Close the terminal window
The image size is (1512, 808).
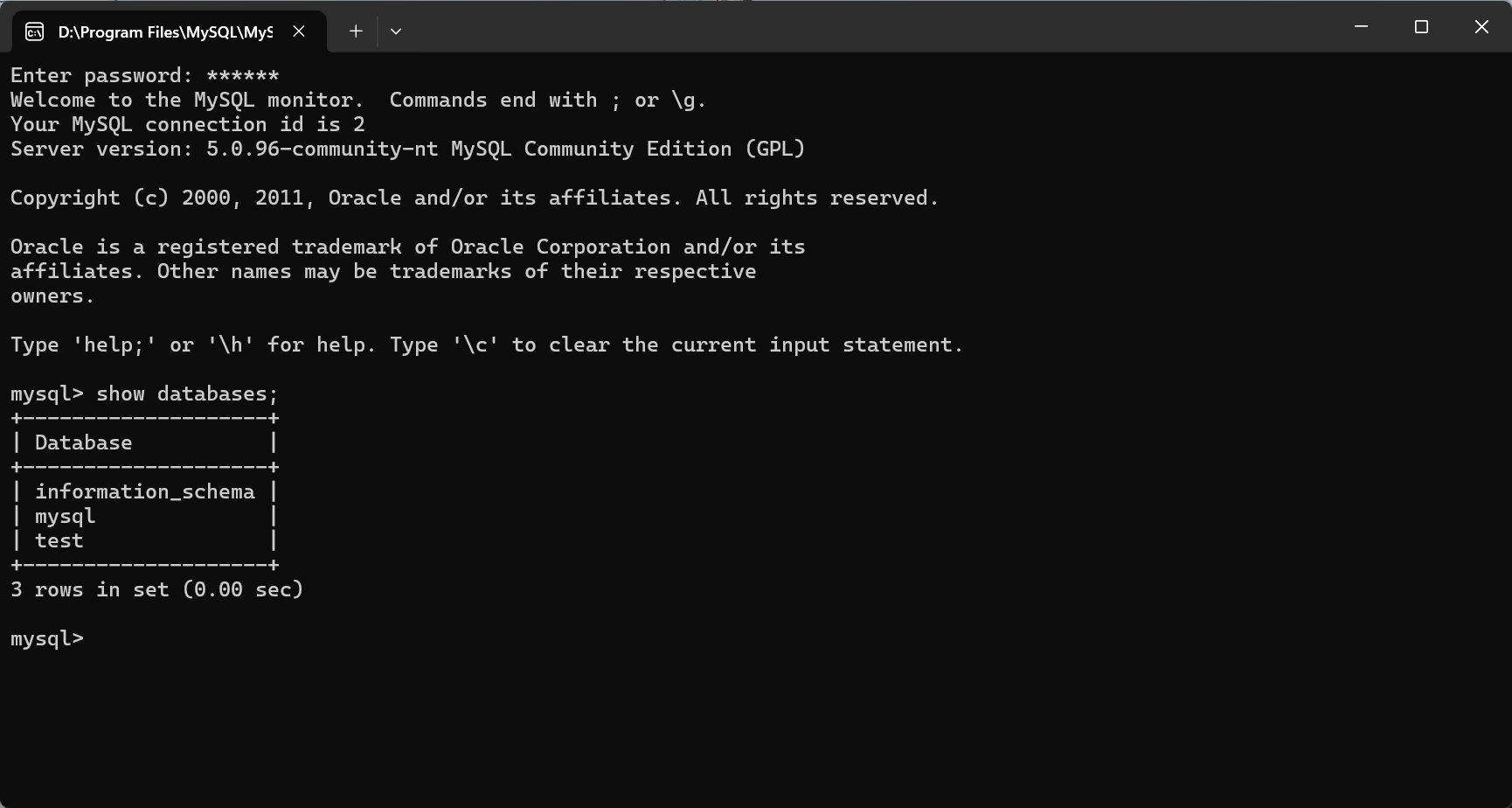tap(1481, 27)
